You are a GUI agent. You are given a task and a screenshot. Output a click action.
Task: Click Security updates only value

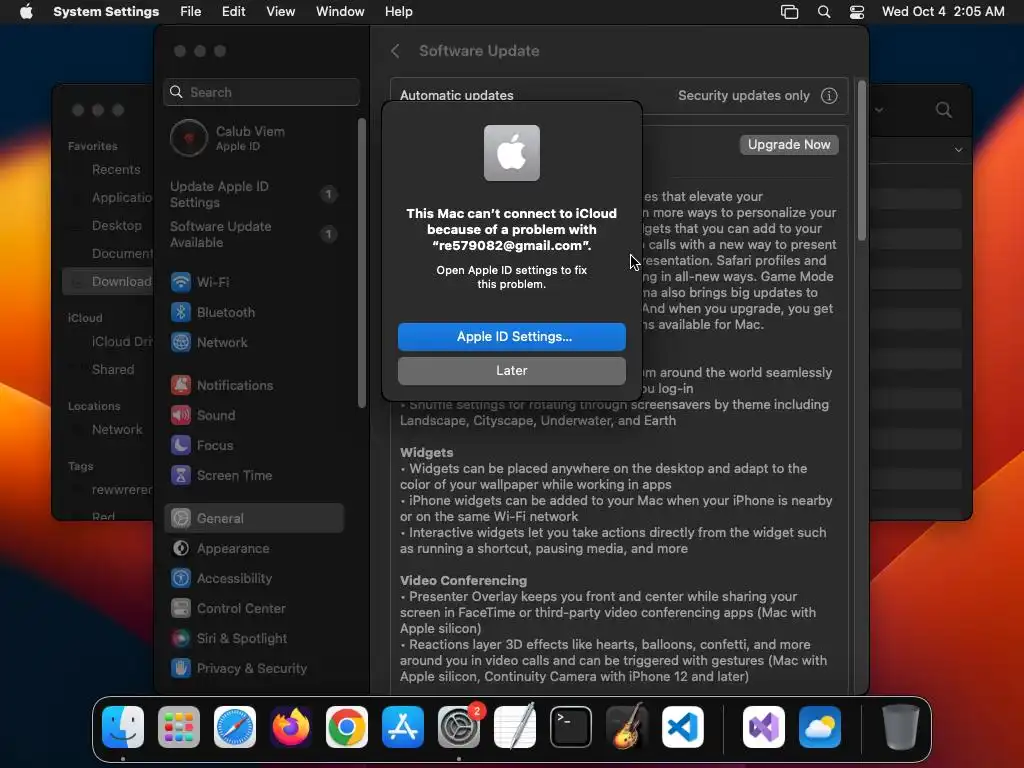point(743,96)
